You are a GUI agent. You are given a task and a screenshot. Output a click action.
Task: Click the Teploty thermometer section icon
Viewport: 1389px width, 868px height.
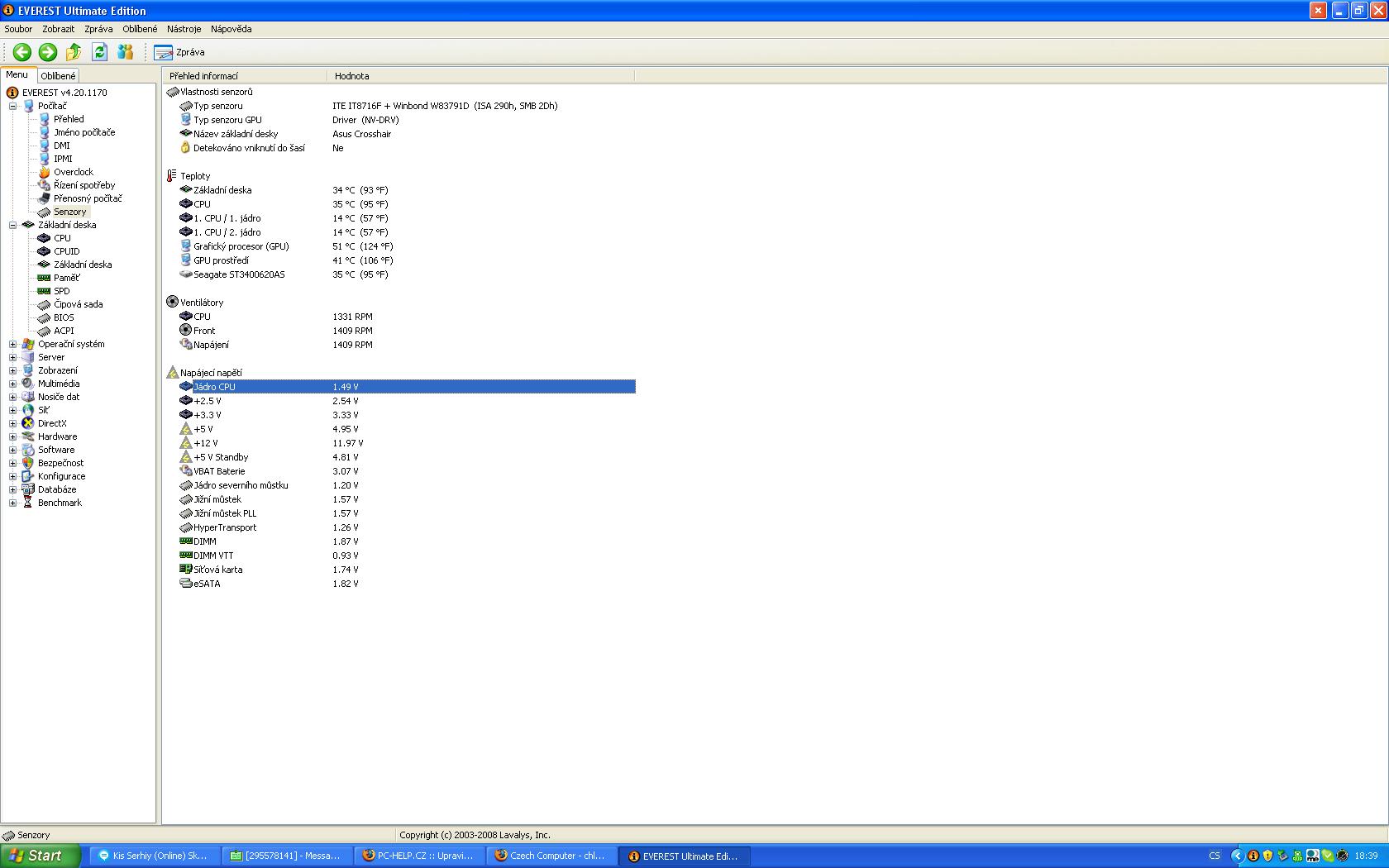click(x=172, y=176)
